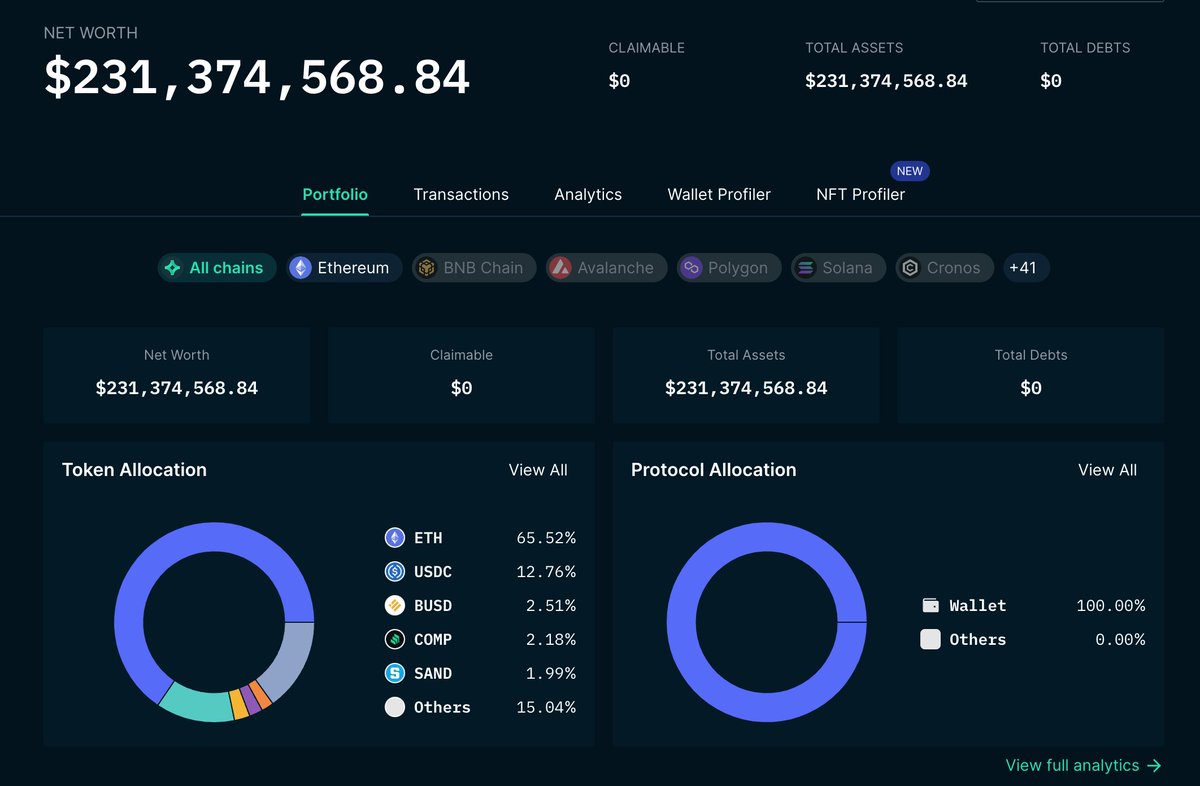Expand the +41 more chains list
The height and width of the screenshot is (786, 1200).
pos(1026,268)
